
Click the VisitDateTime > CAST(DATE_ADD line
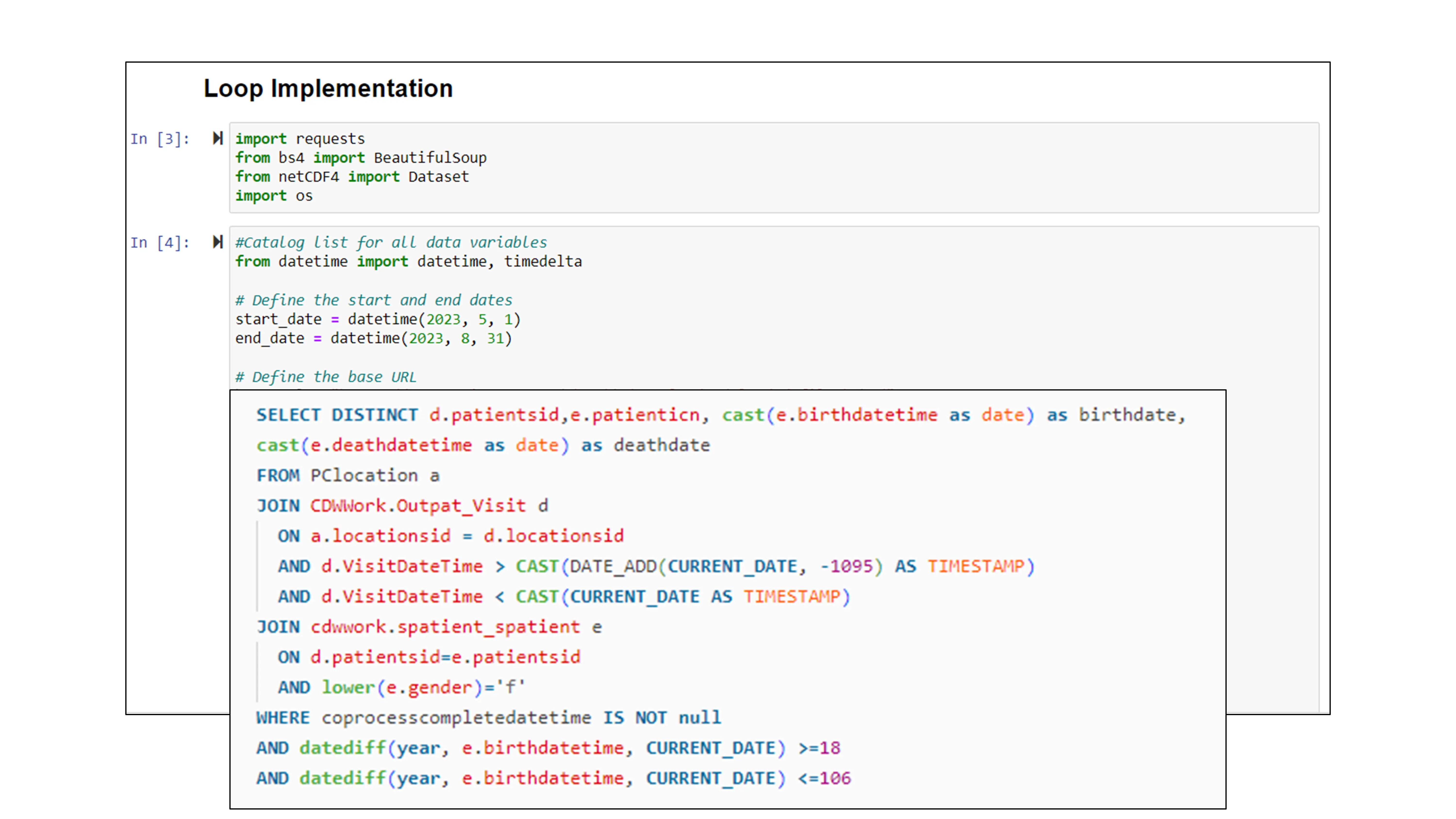click(x=656, y=566)
